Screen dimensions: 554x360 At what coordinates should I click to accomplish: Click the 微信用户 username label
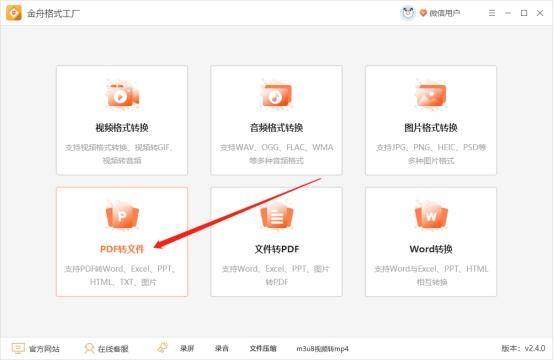(445, 13)
